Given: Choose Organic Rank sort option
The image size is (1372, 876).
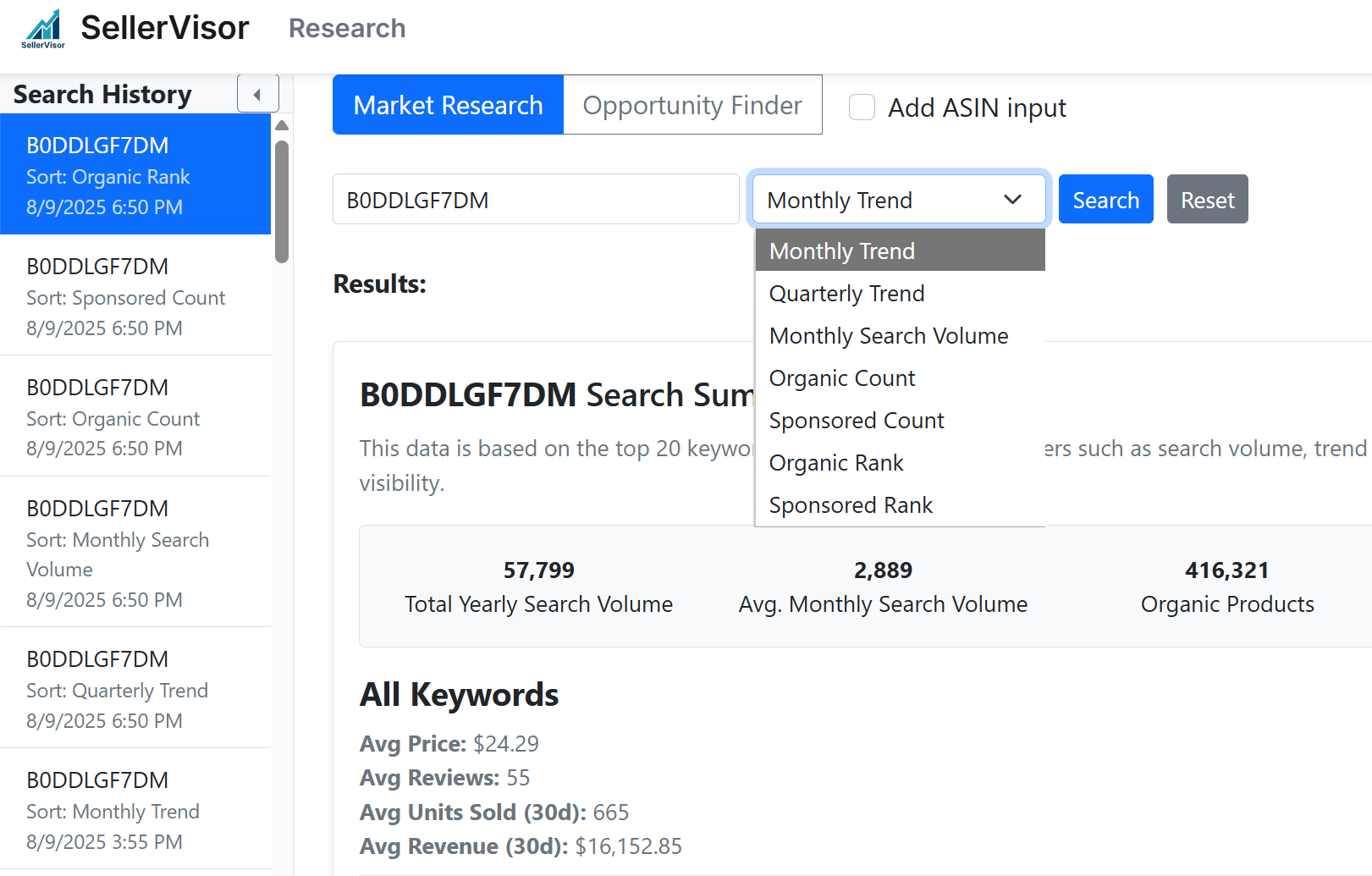Looking at the screenshot, I should (x=835, y=463).
